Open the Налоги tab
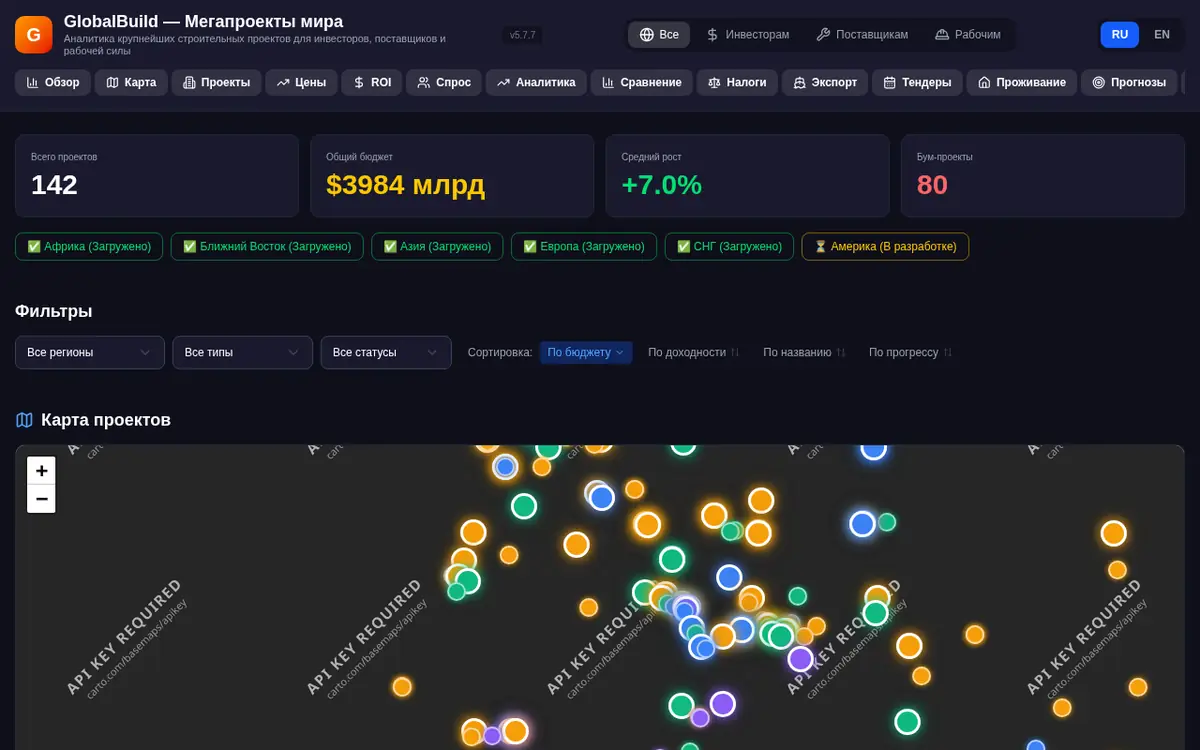Image resolution: width=1200 pixels, height=750 pixels. pos(737,82)
